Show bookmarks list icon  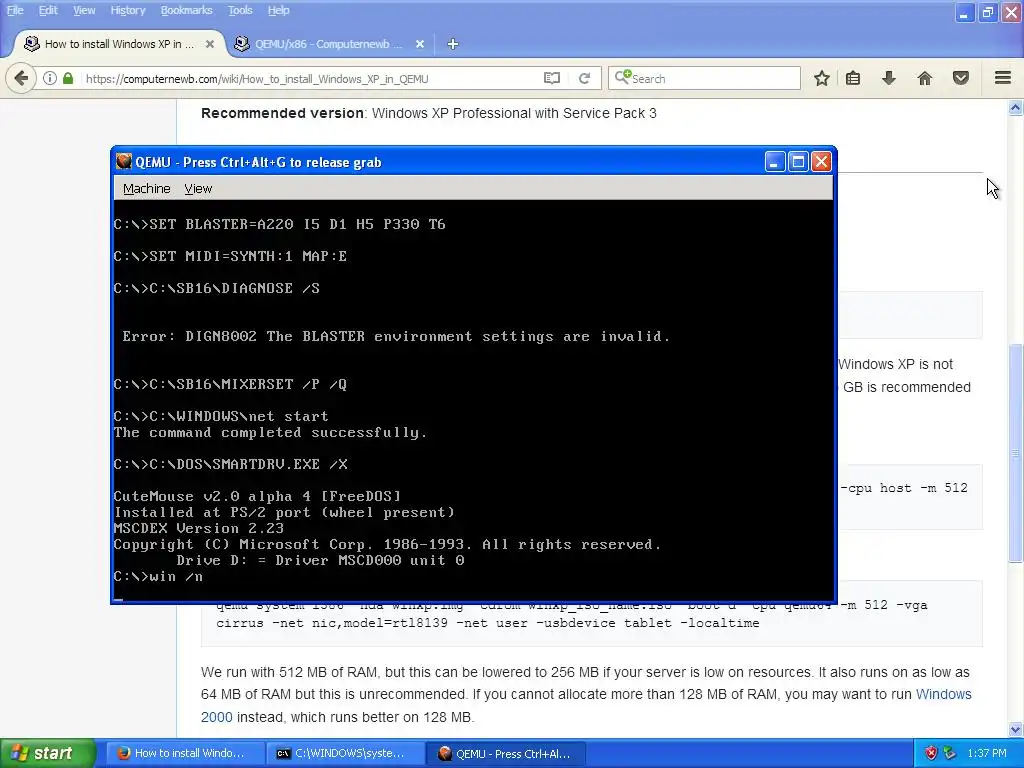click(853, 78)
